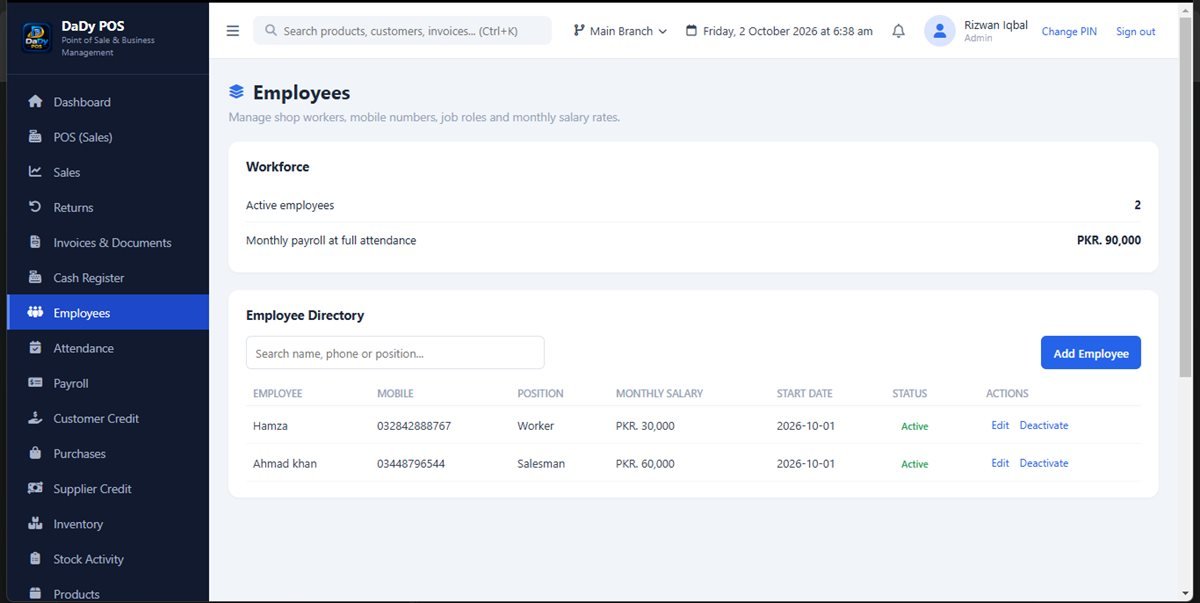
Task: Deactivate employee Ahmad khan
Action: [1044, 463]
